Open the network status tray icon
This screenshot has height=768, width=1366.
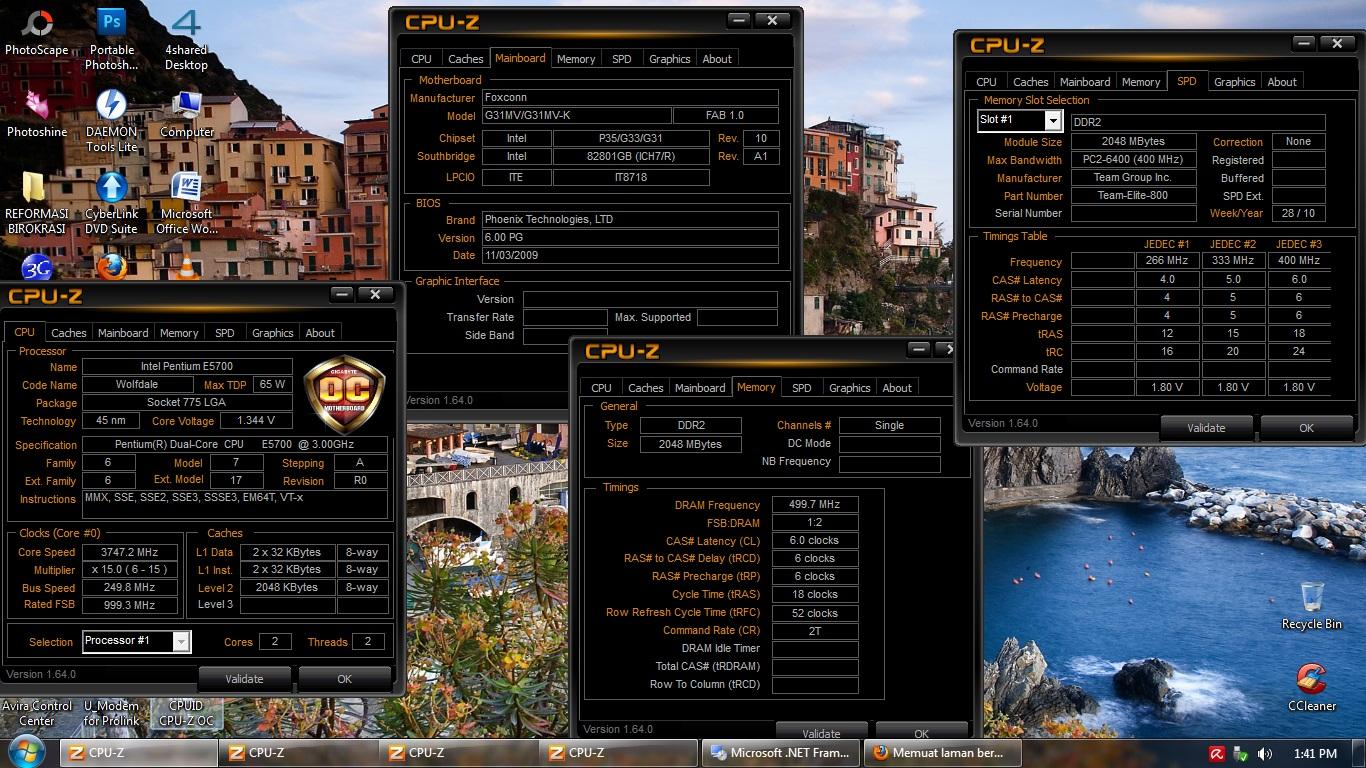coord(1241,754)
